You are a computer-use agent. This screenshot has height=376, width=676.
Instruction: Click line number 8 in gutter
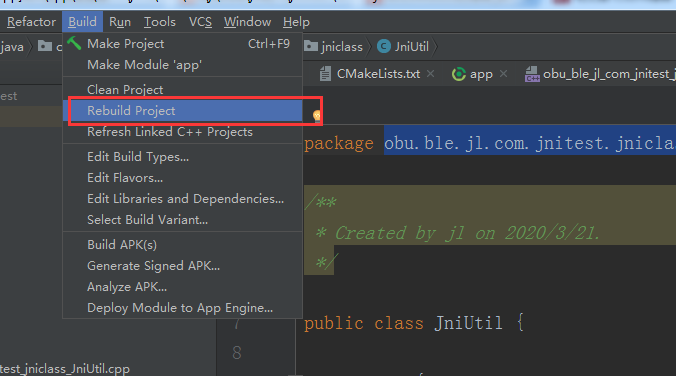point(237,353)
